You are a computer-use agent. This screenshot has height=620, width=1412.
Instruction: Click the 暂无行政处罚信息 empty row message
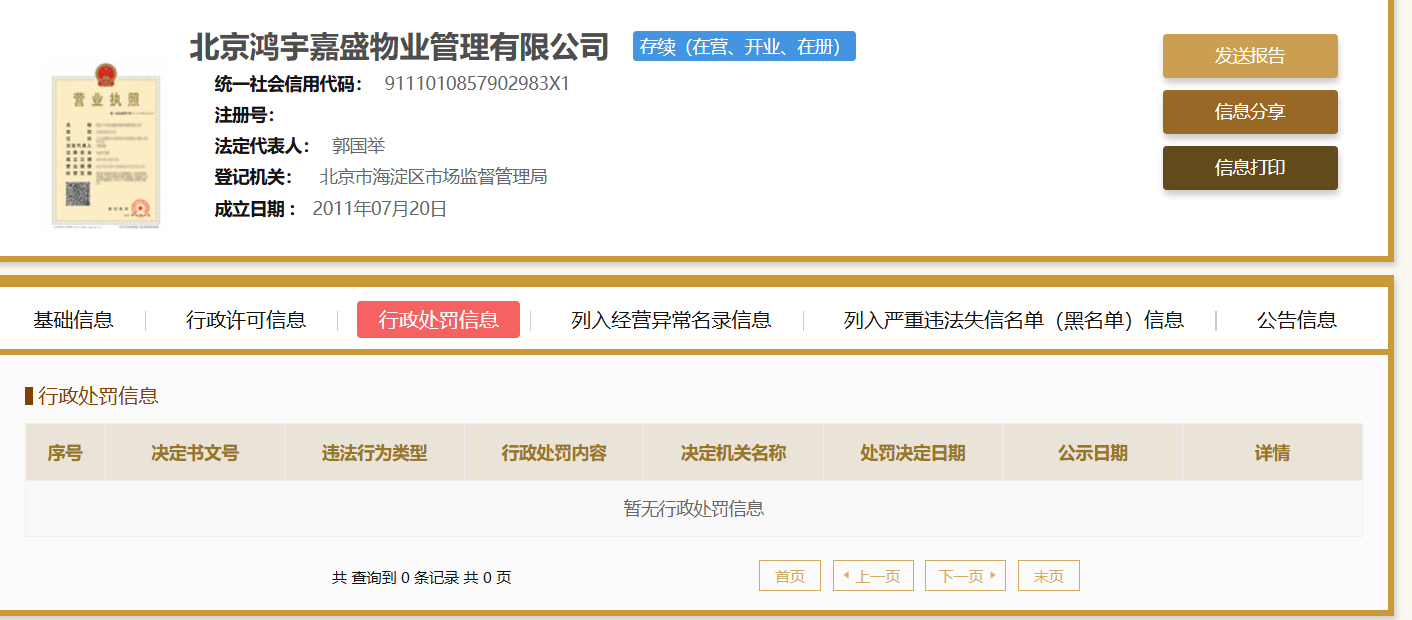(x=694, y=509)
